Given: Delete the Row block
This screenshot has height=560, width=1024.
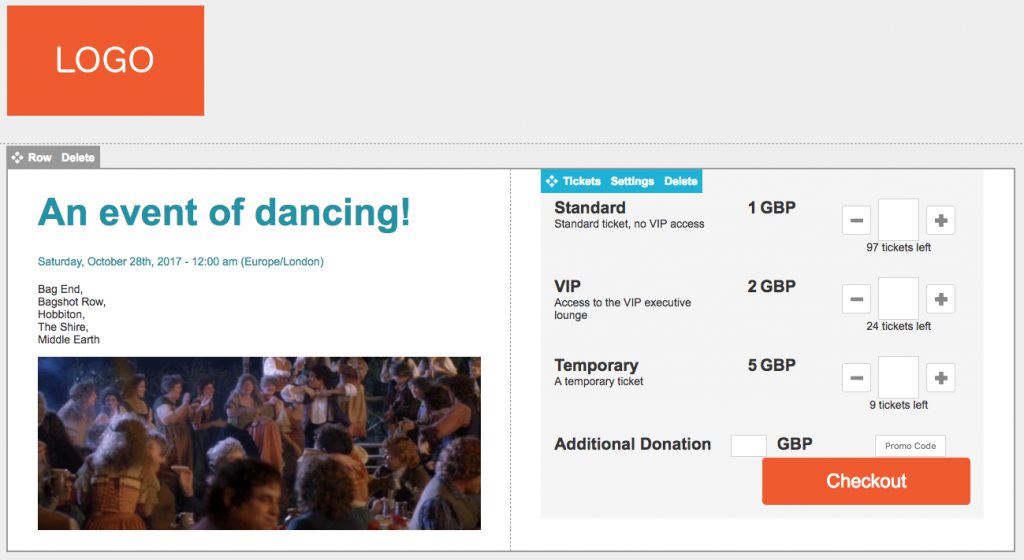Looking at the screenshot, I should click(78, 158).
